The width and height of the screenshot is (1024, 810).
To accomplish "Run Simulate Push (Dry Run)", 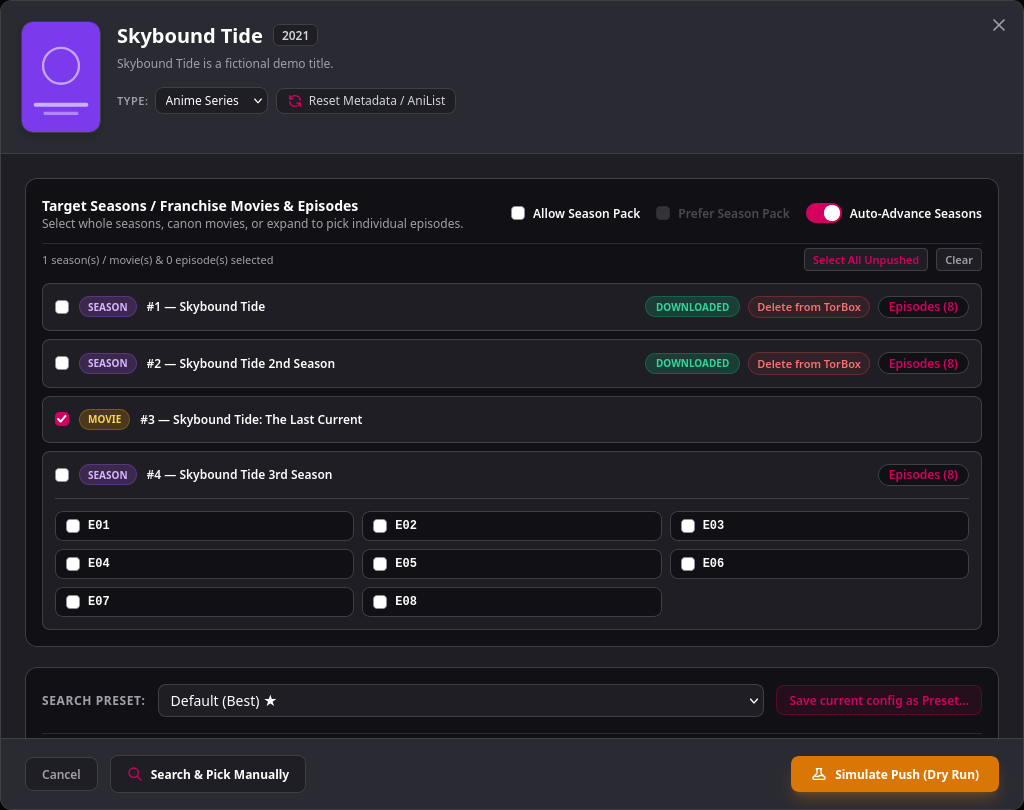I will [x=895, y=774].
